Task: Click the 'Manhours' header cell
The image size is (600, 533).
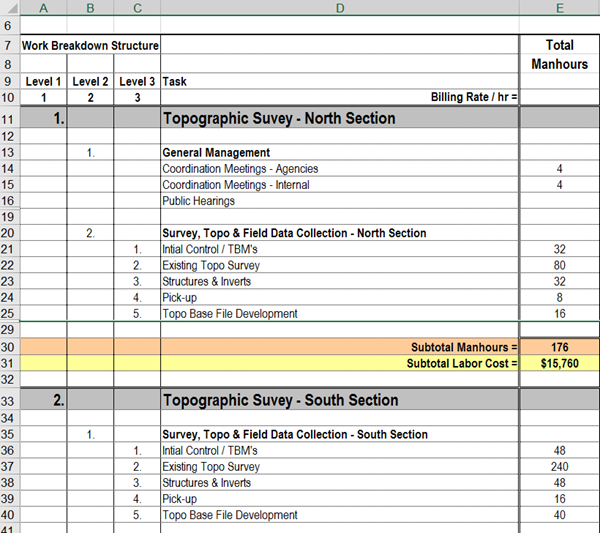Action: [559, 64]
